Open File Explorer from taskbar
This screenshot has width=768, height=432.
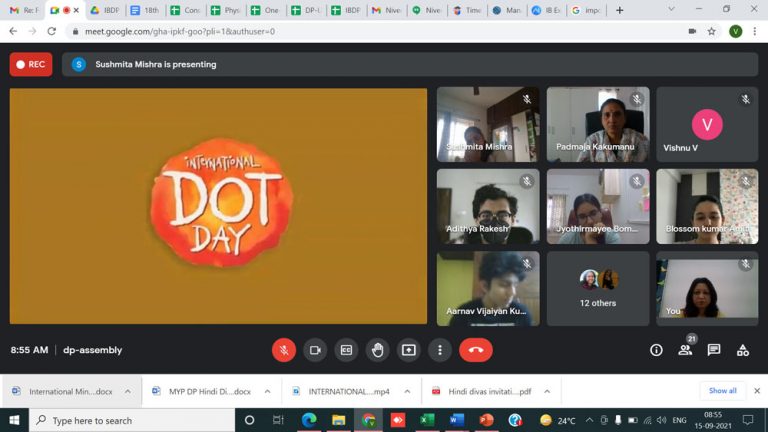338,420
